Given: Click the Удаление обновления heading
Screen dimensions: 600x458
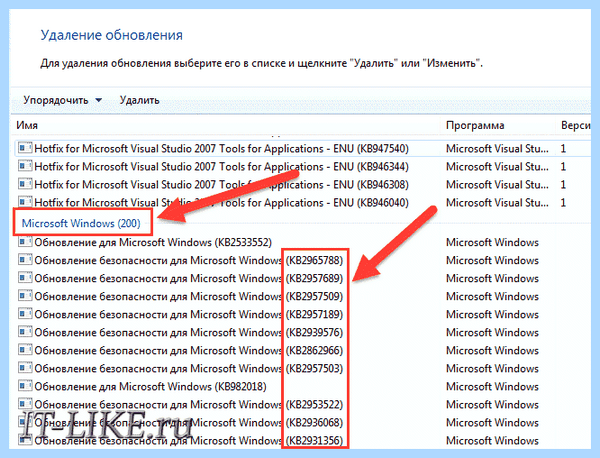Looking at the screenshot, I should [112, 35].
